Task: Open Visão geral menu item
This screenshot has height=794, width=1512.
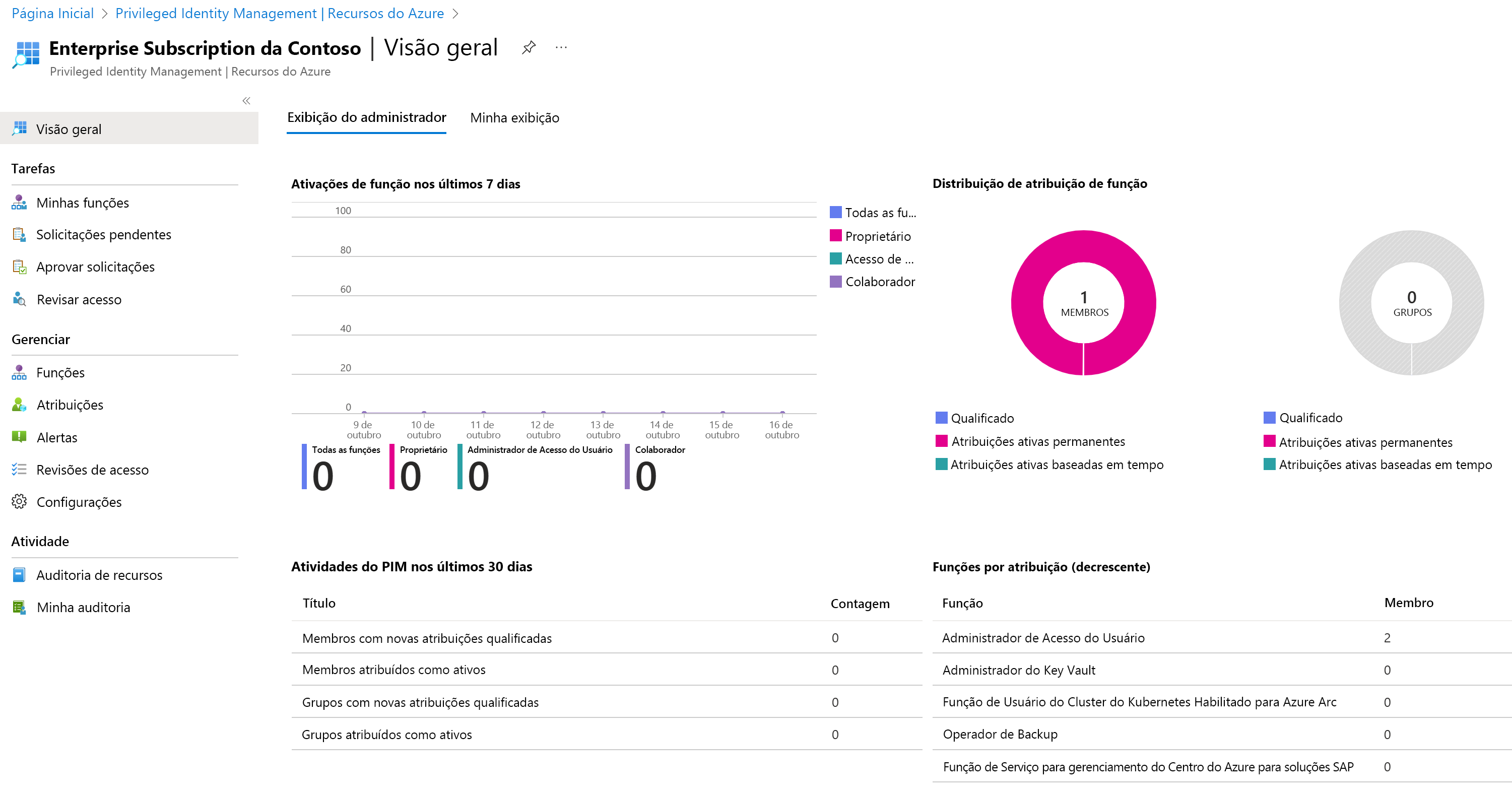Action: (129, 128)
